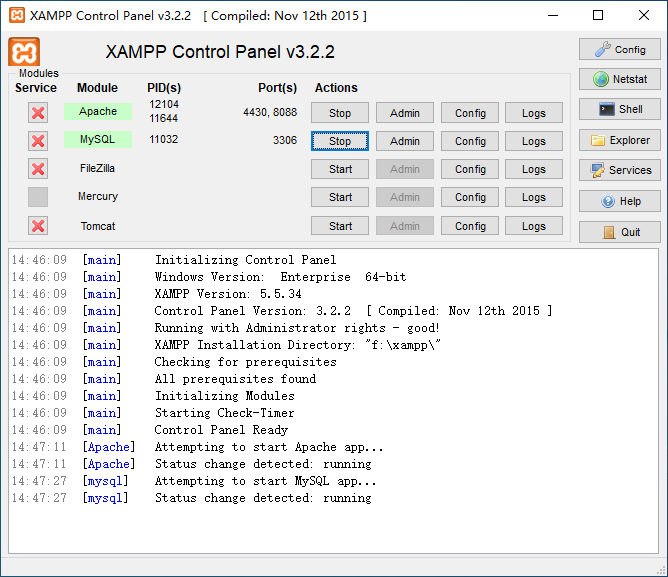Screen dimensions: 668x577
Task: Click the FileZilla module name
Action: tap(98, 168)
